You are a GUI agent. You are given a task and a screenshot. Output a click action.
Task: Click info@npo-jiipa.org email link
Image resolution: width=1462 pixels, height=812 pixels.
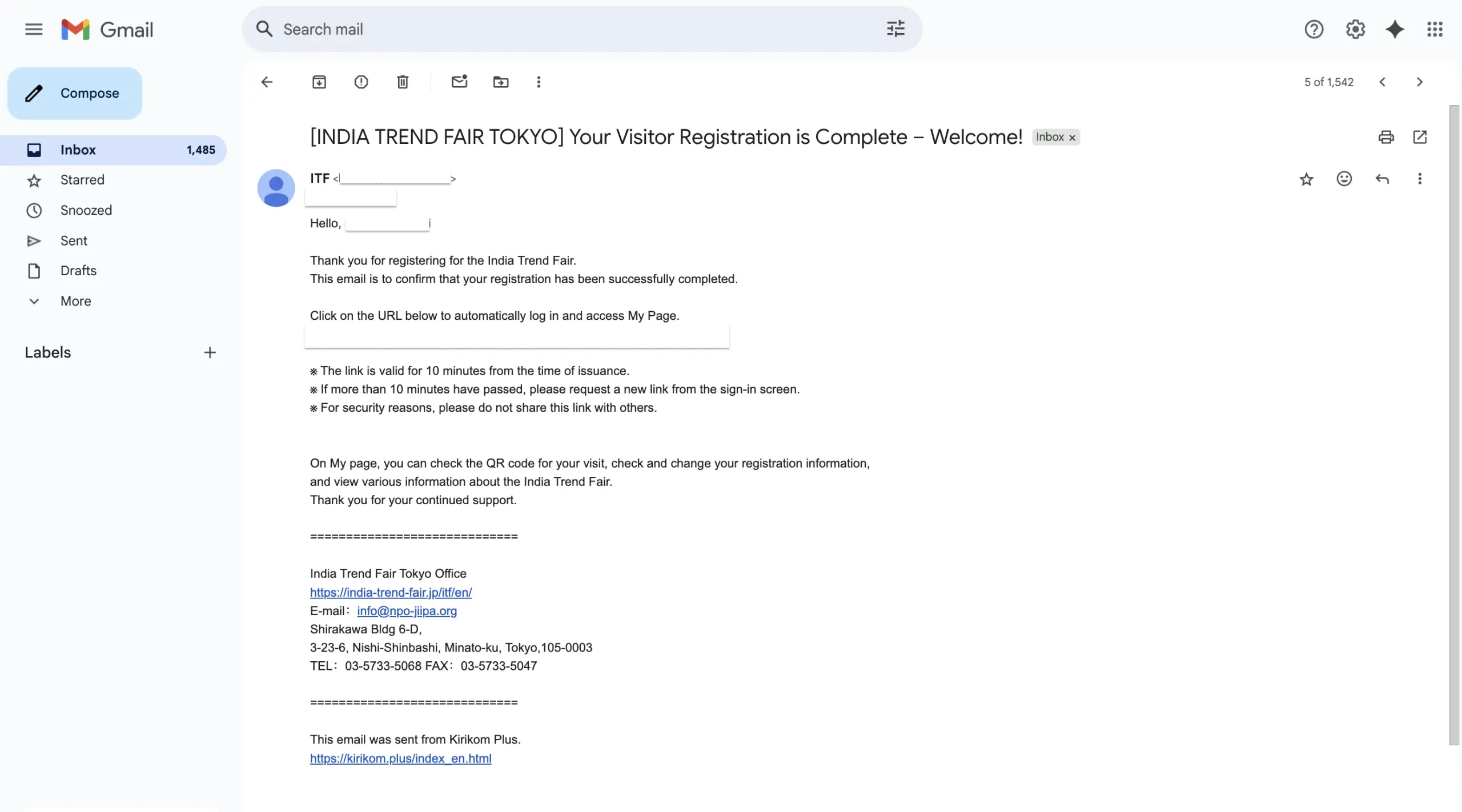[407, 610]
